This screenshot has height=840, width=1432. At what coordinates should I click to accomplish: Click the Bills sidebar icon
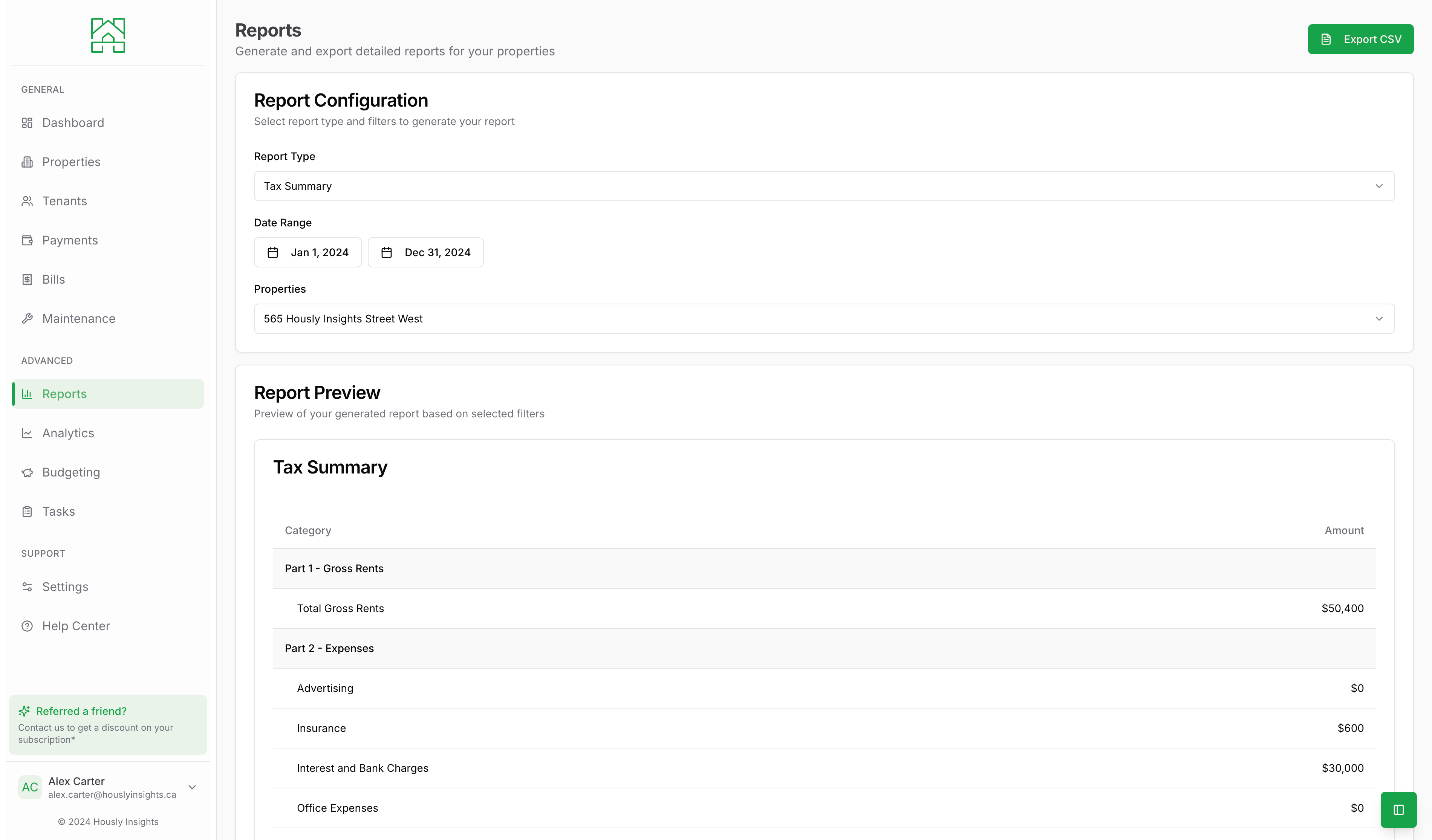27,279
